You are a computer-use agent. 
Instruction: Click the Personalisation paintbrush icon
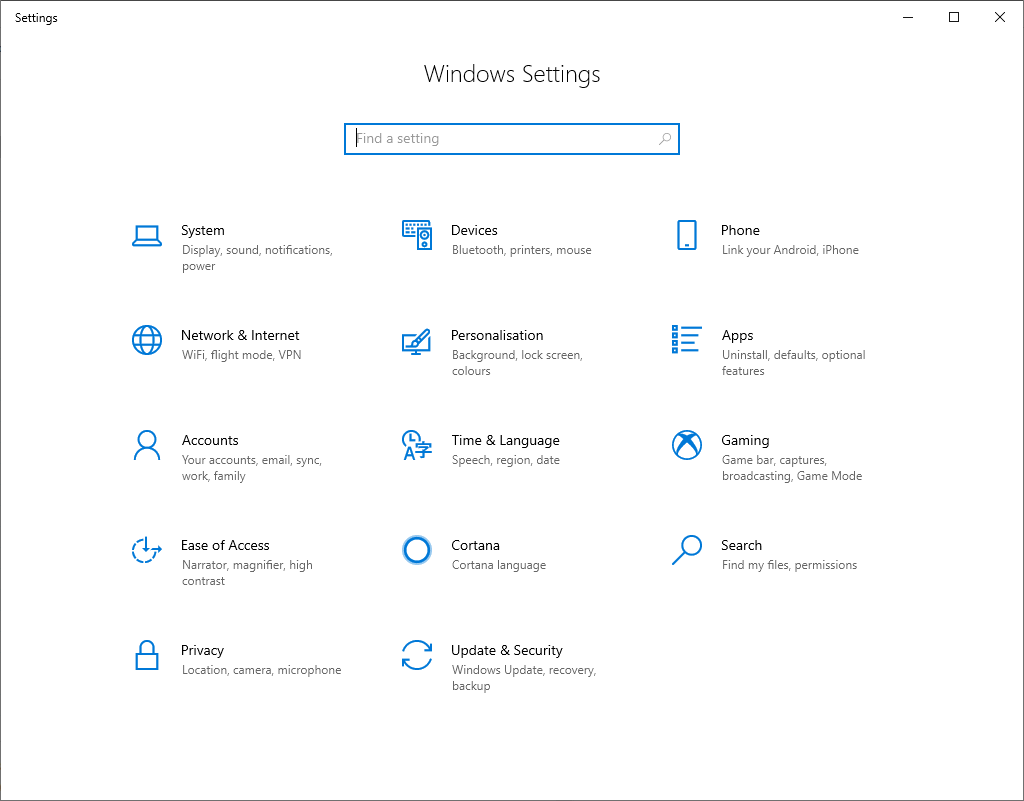pyautogui.click(x=417, y=341)
